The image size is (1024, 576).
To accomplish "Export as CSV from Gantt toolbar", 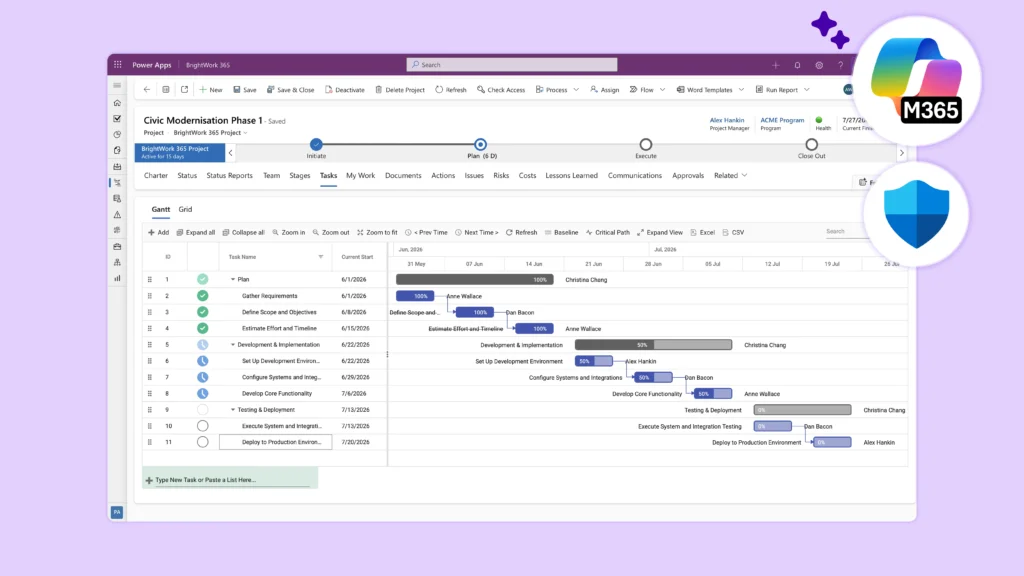I will pos(733,232).
